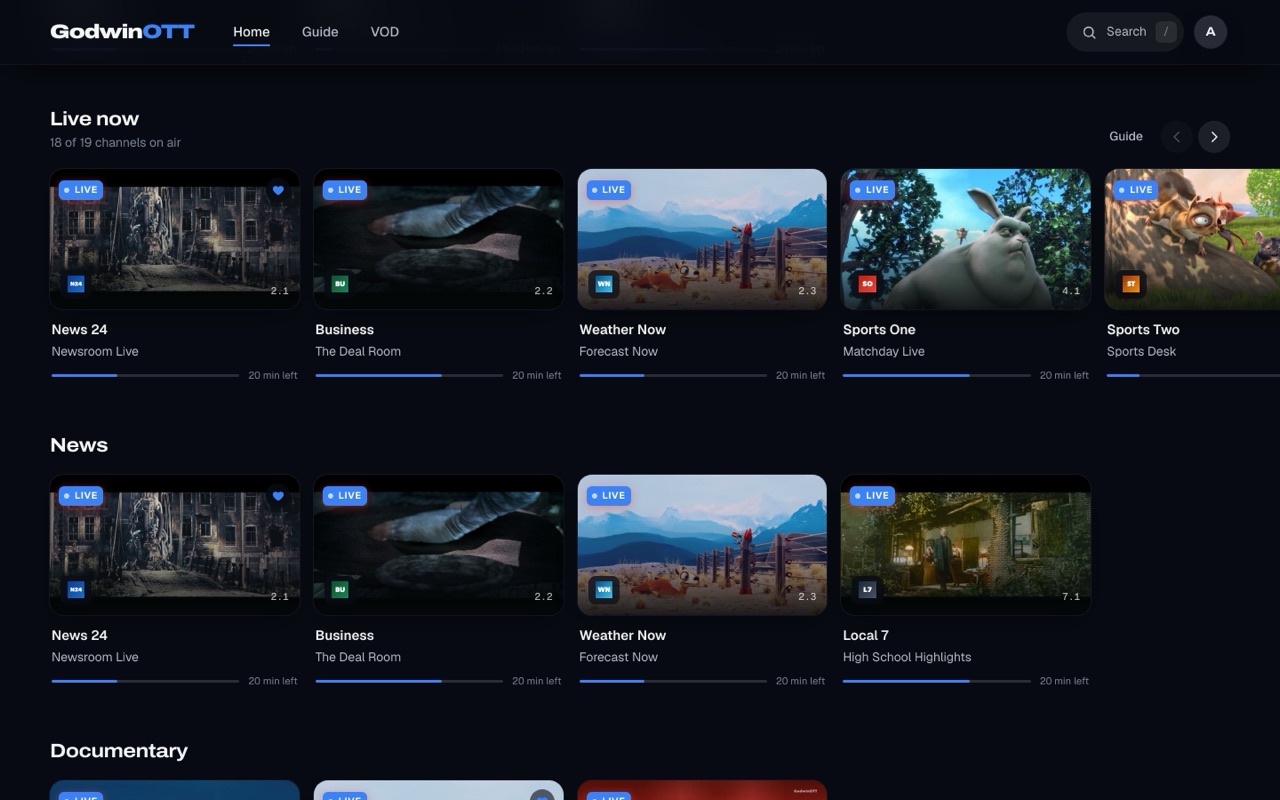Click the 'Documentary' section heading
The height and width of the screenshot is (800, 1280).
[119, 751]
